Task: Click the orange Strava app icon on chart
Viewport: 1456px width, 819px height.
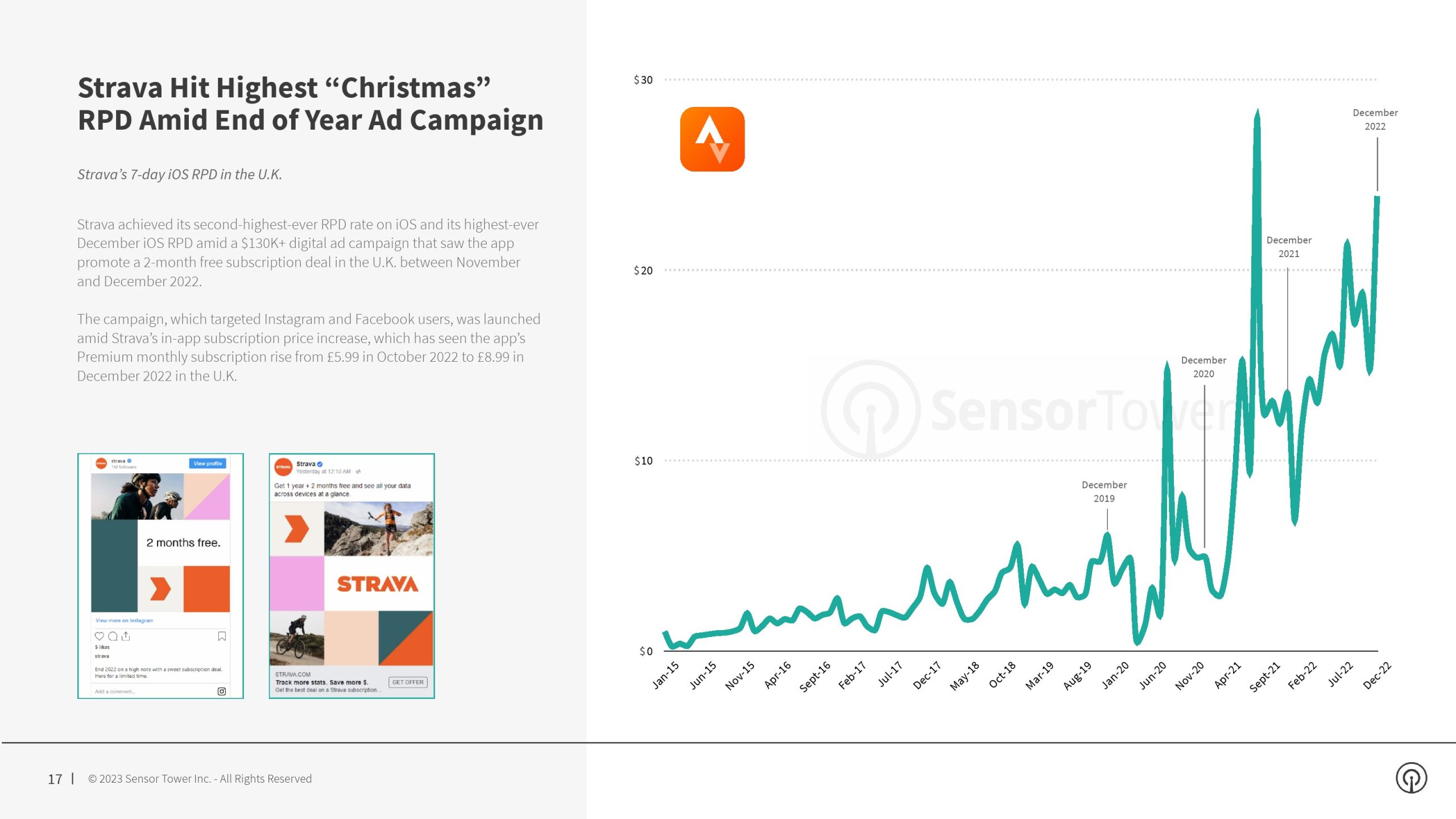Action: tap(712, 139)
